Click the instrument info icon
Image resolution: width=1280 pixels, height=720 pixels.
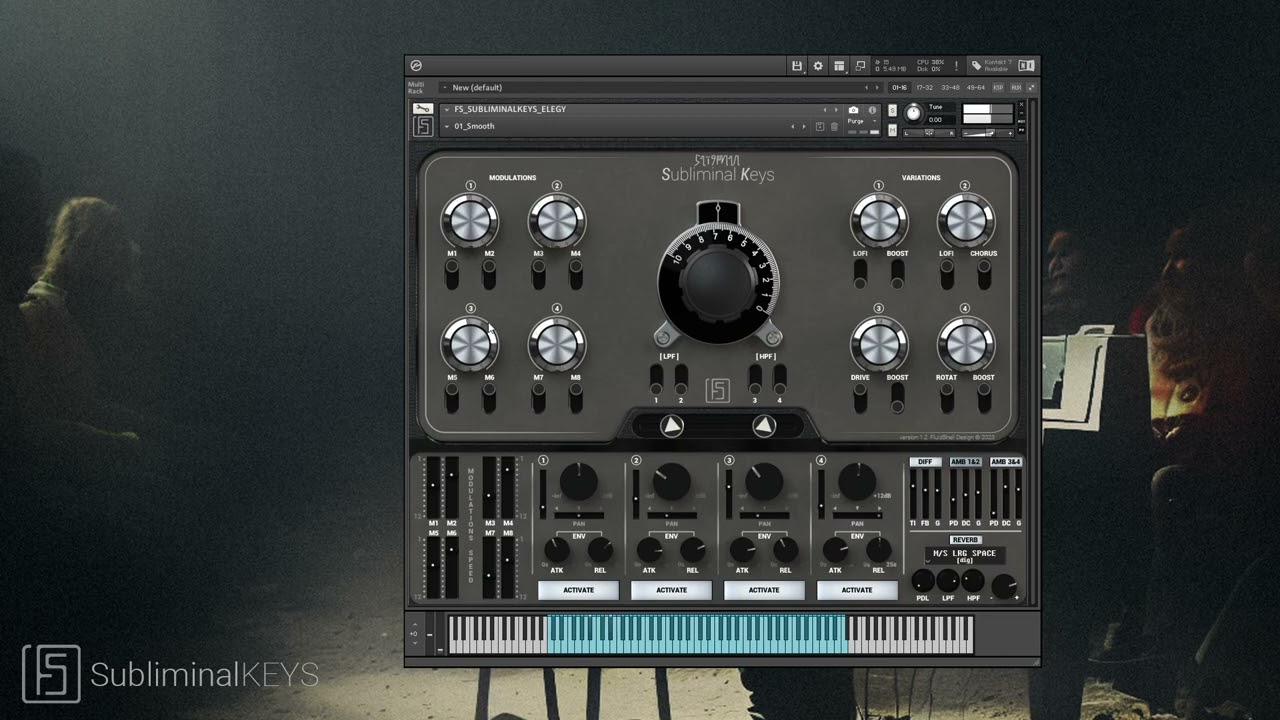coord(872,110)
